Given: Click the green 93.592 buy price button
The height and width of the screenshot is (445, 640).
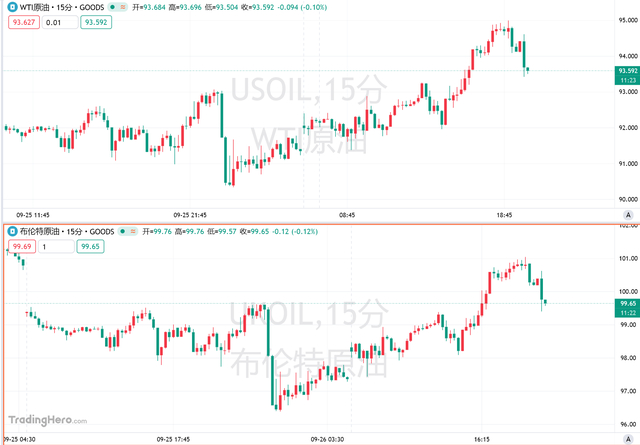Looking at the screenshot, I should pyautogui.click(x=96, y=22).
